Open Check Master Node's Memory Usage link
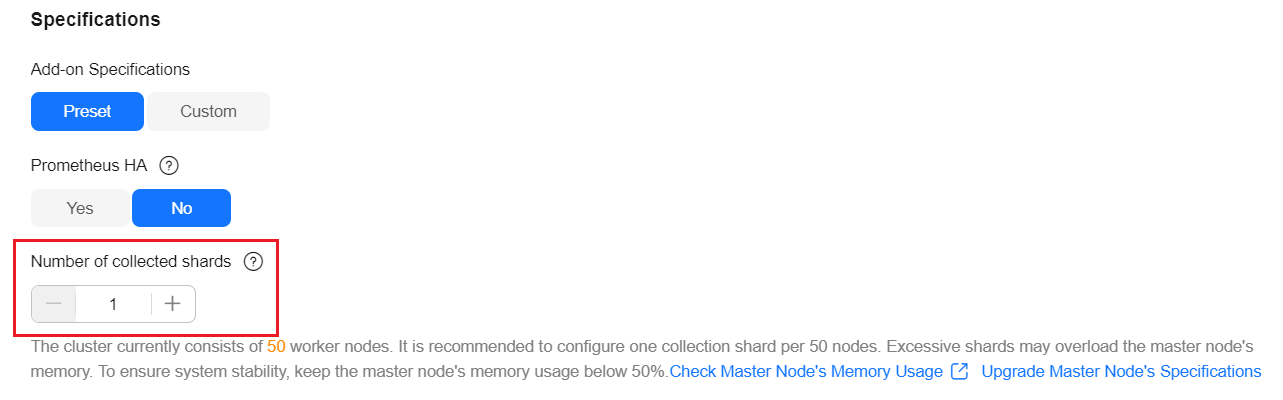Viewport: 1283px width, 400px height. [x=806, y=372]
